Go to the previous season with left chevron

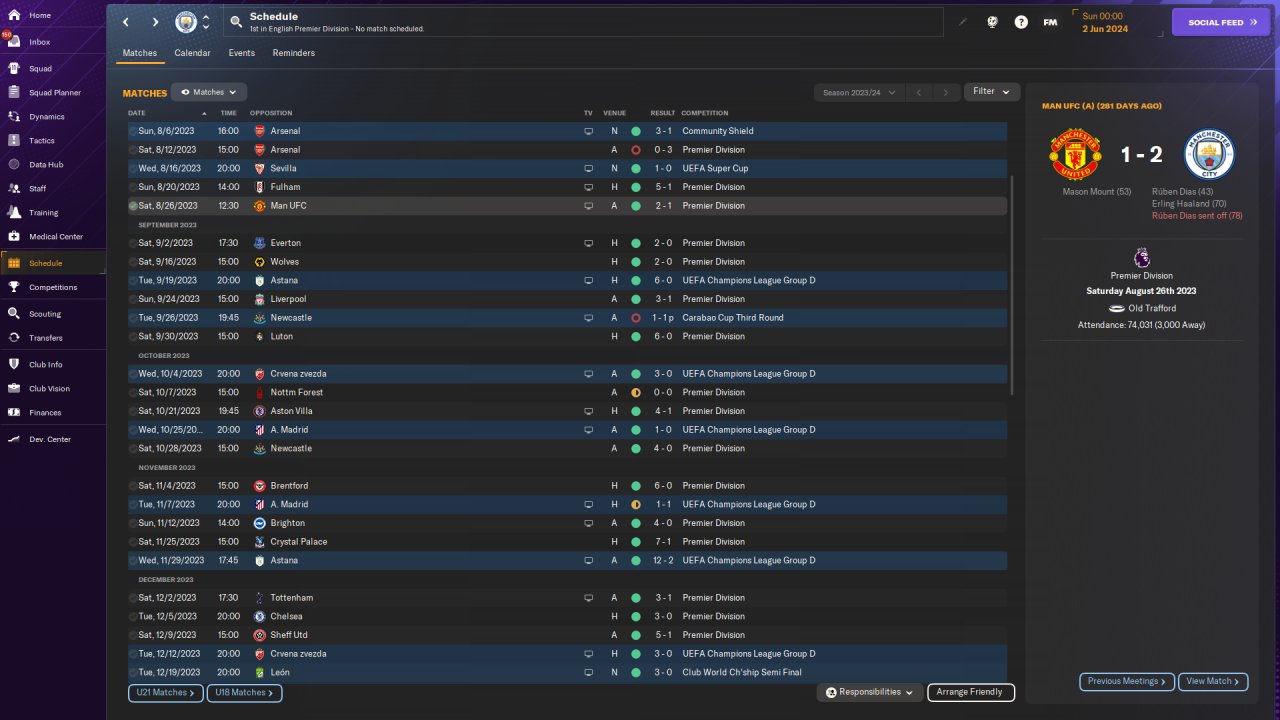tap(918, 93)
